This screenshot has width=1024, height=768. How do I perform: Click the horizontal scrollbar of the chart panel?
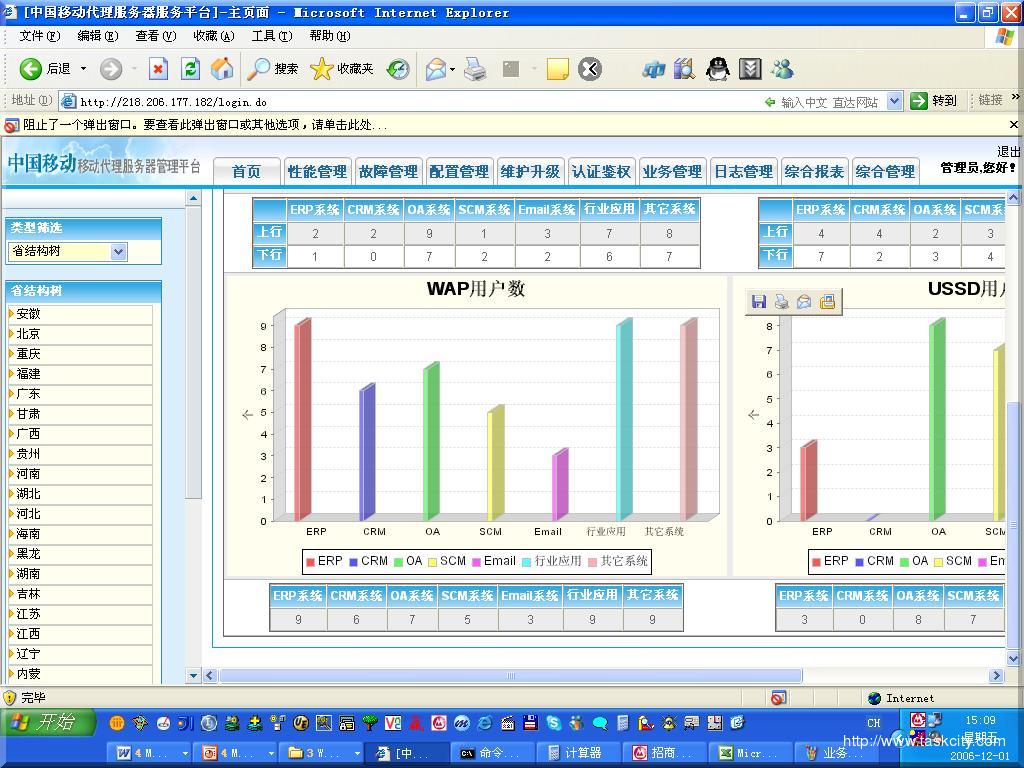pos(510,675)
